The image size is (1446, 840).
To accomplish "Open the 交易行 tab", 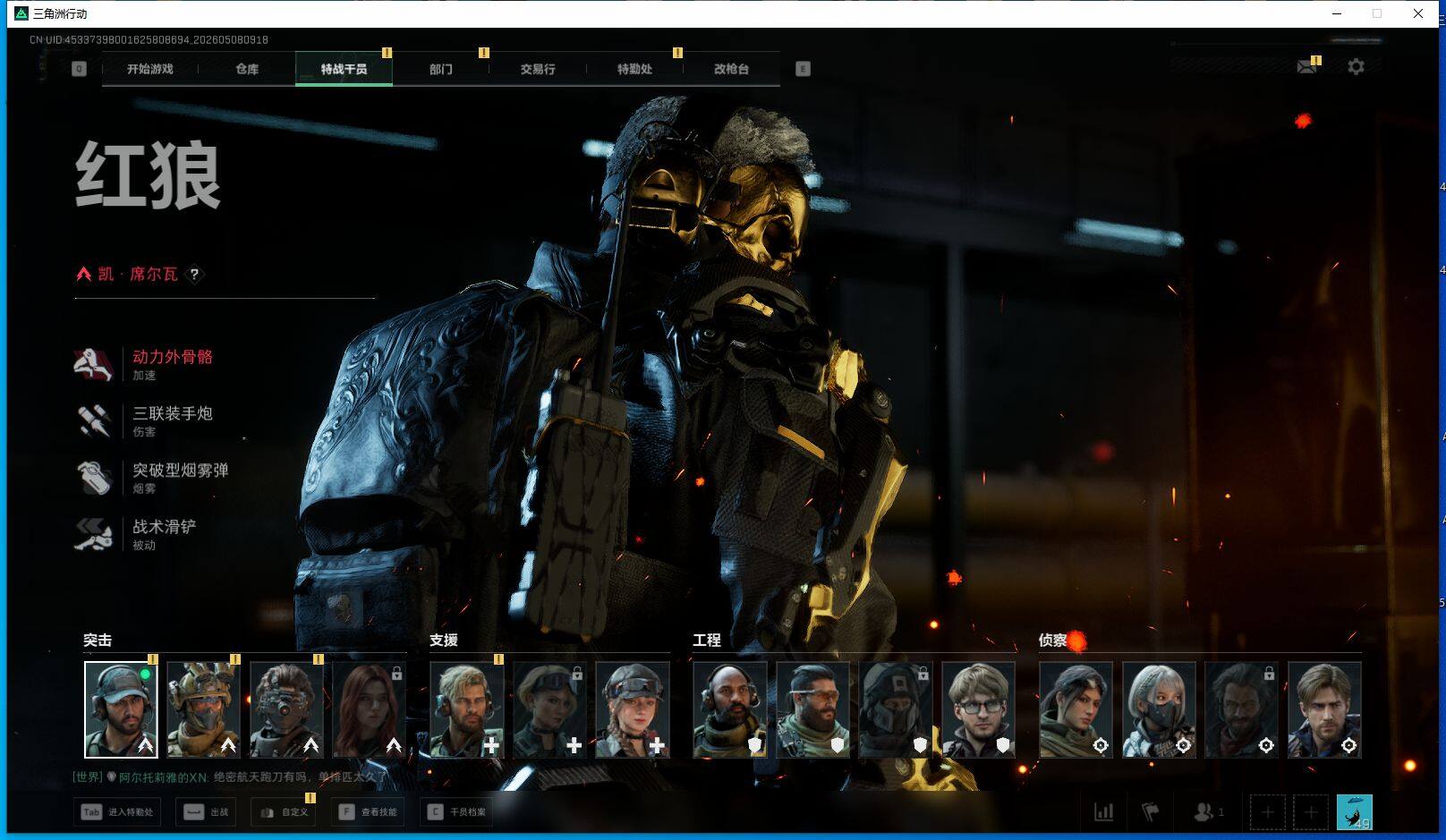I will click(x=538, y=69).
